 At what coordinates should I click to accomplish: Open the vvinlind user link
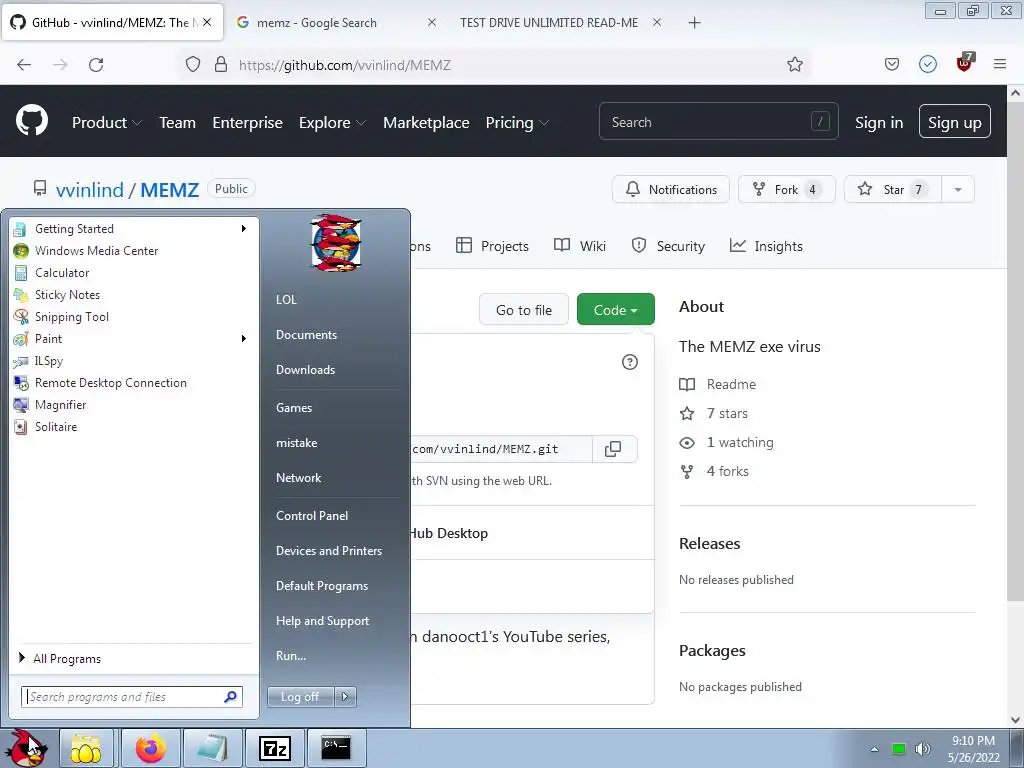tap(89, 189)
